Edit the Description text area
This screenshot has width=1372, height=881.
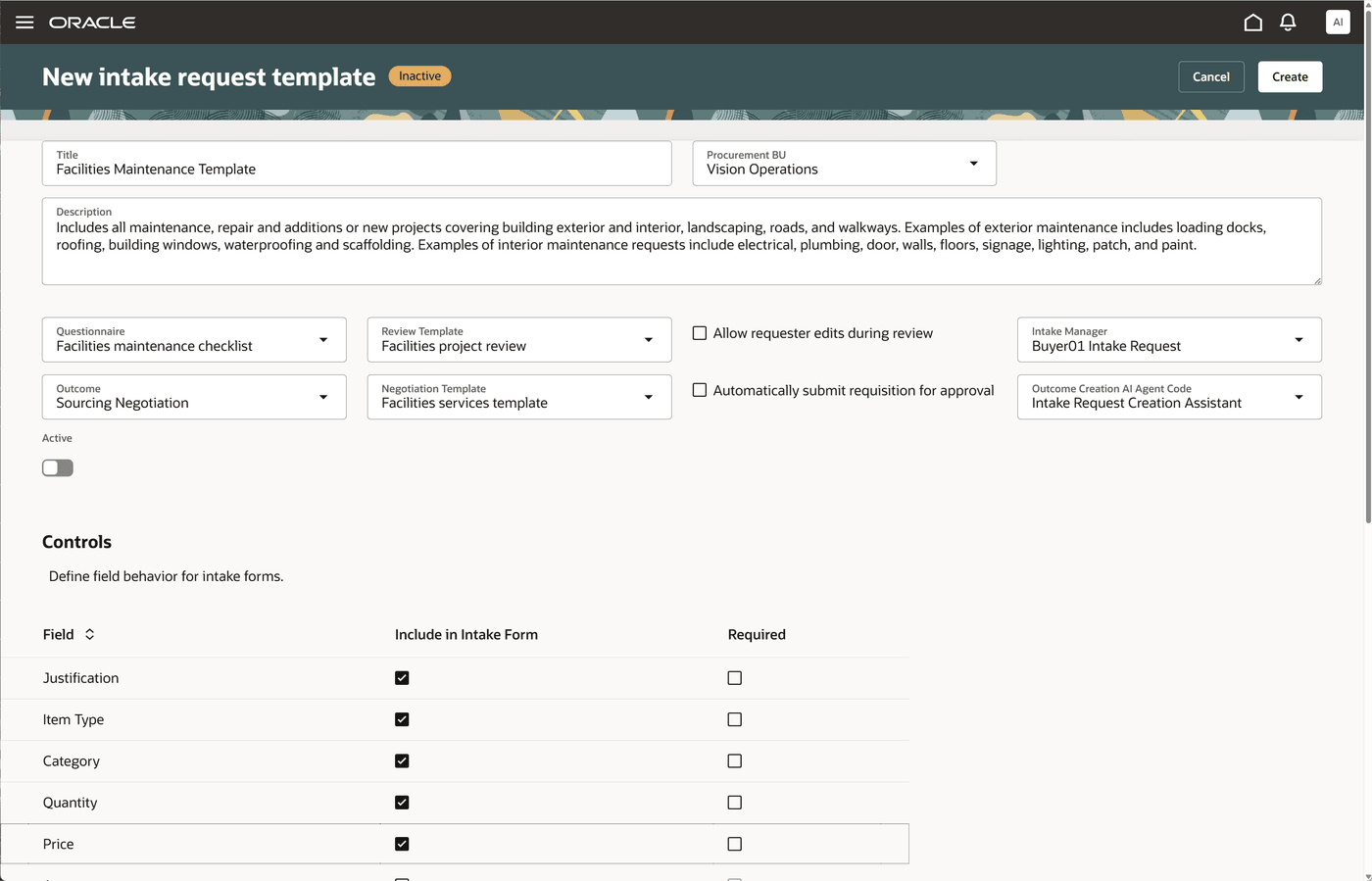pos(682,241)
